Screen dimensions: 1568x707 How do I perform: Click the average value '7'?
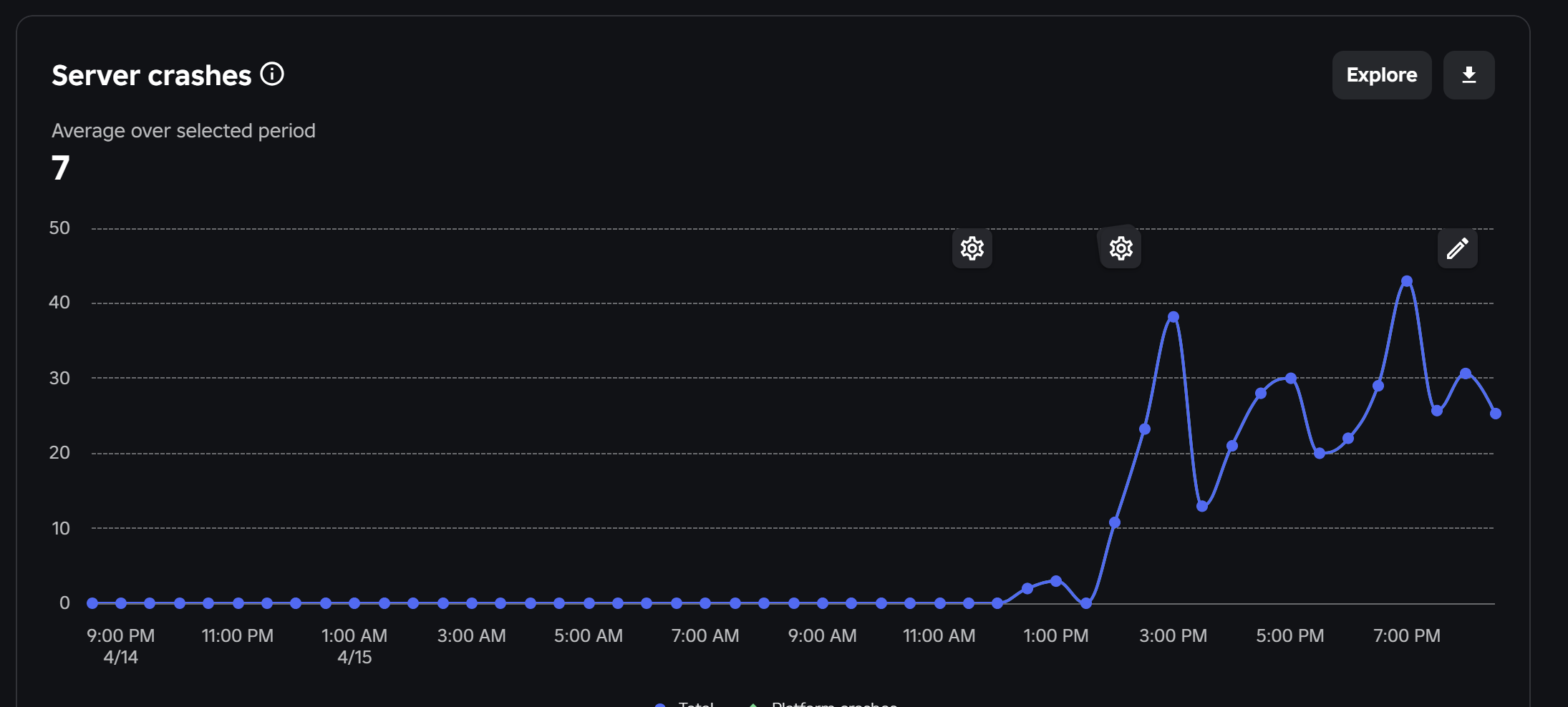point(61,168)
